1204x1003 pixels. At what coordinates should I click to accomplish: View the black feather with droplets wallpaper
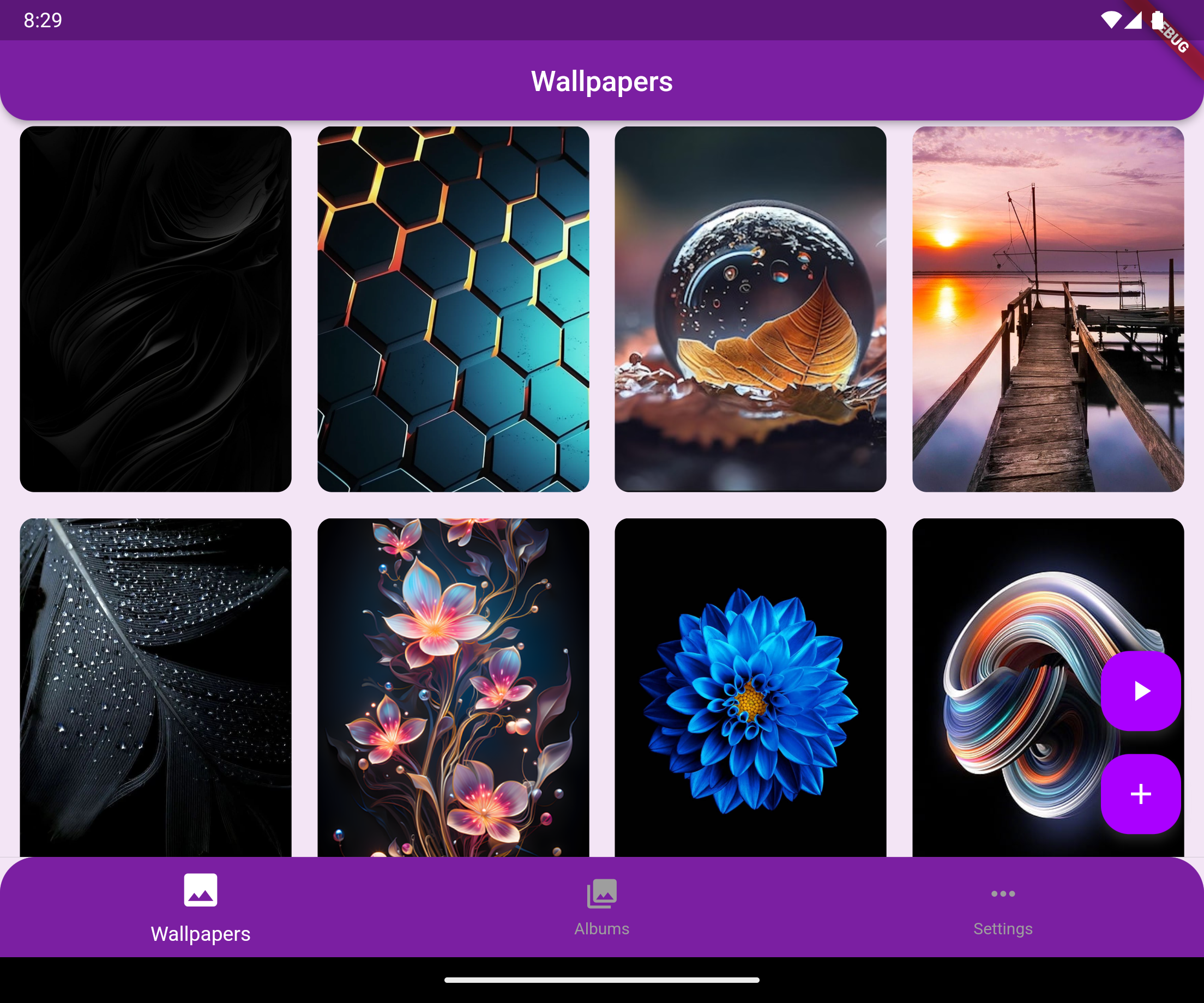[x=155, y=688]
